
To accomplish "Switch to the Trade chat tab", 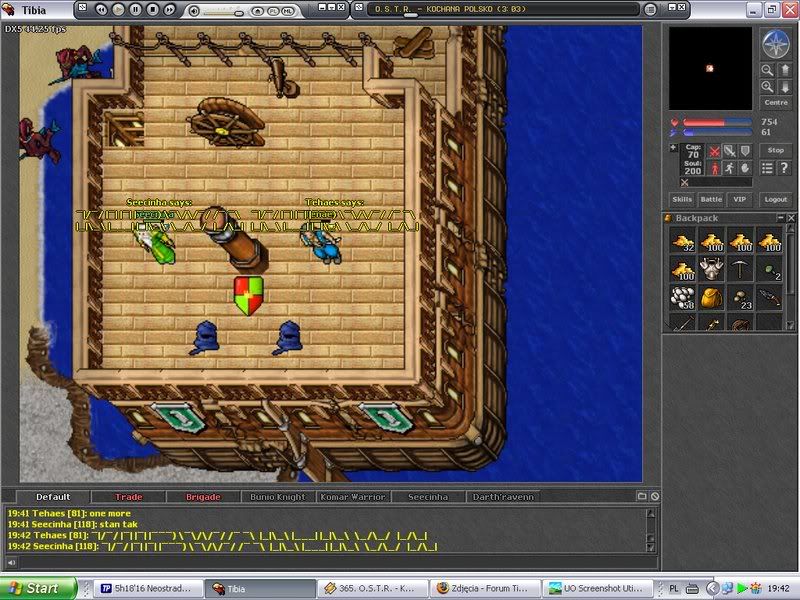I will point(128,497).
